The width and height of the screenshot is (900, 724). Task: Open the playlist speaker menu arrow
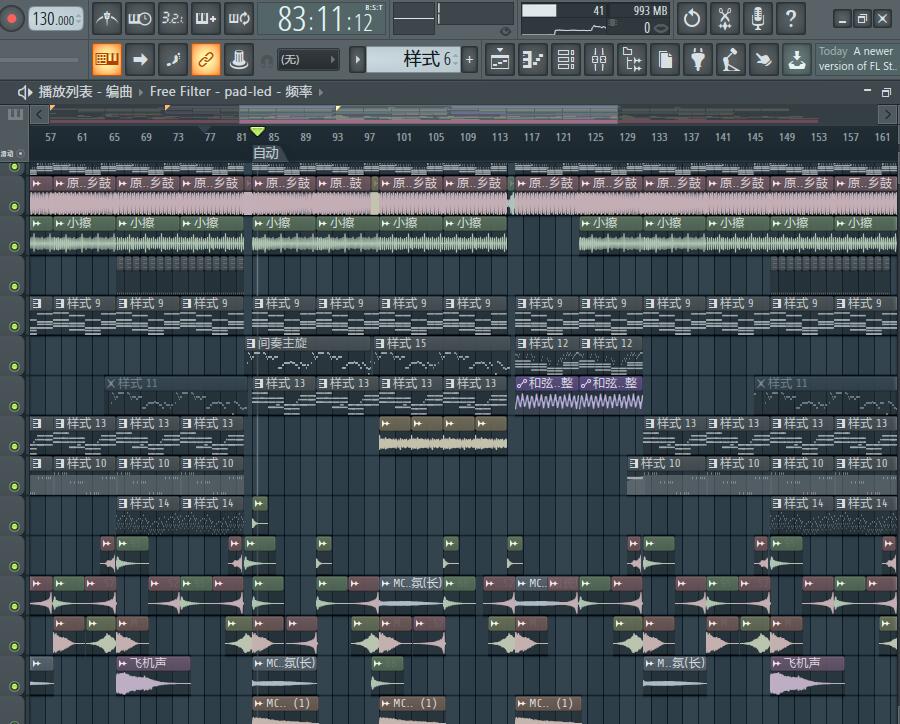point(25,92)
